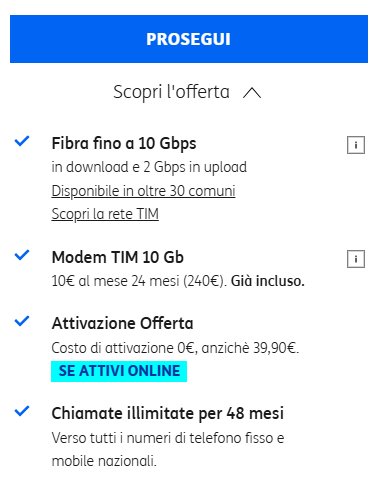Click the Già incluso bold text
This screenshot has height=478, width=382.
[268, 281]
